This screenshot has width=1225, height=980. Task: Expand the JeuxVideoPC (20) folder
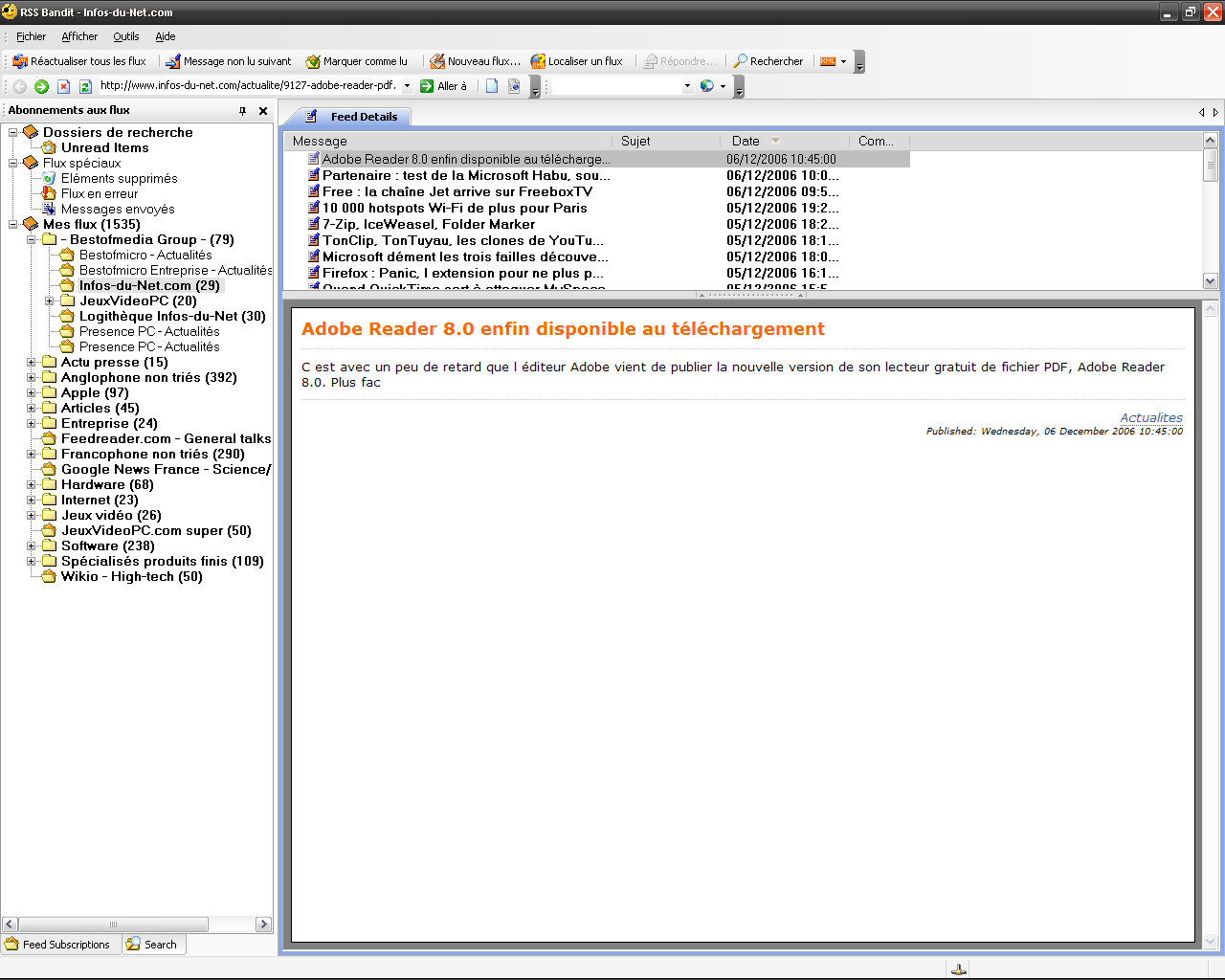point(50,301)
